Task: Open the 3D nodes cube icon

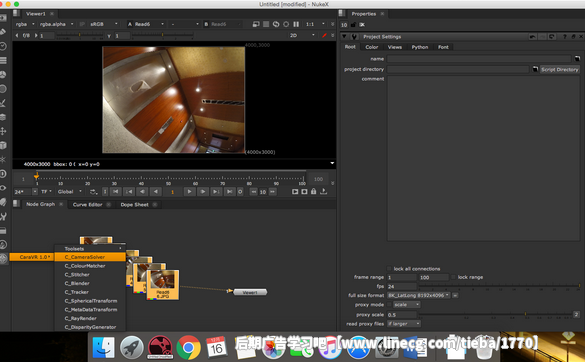Action: point(3,145)
